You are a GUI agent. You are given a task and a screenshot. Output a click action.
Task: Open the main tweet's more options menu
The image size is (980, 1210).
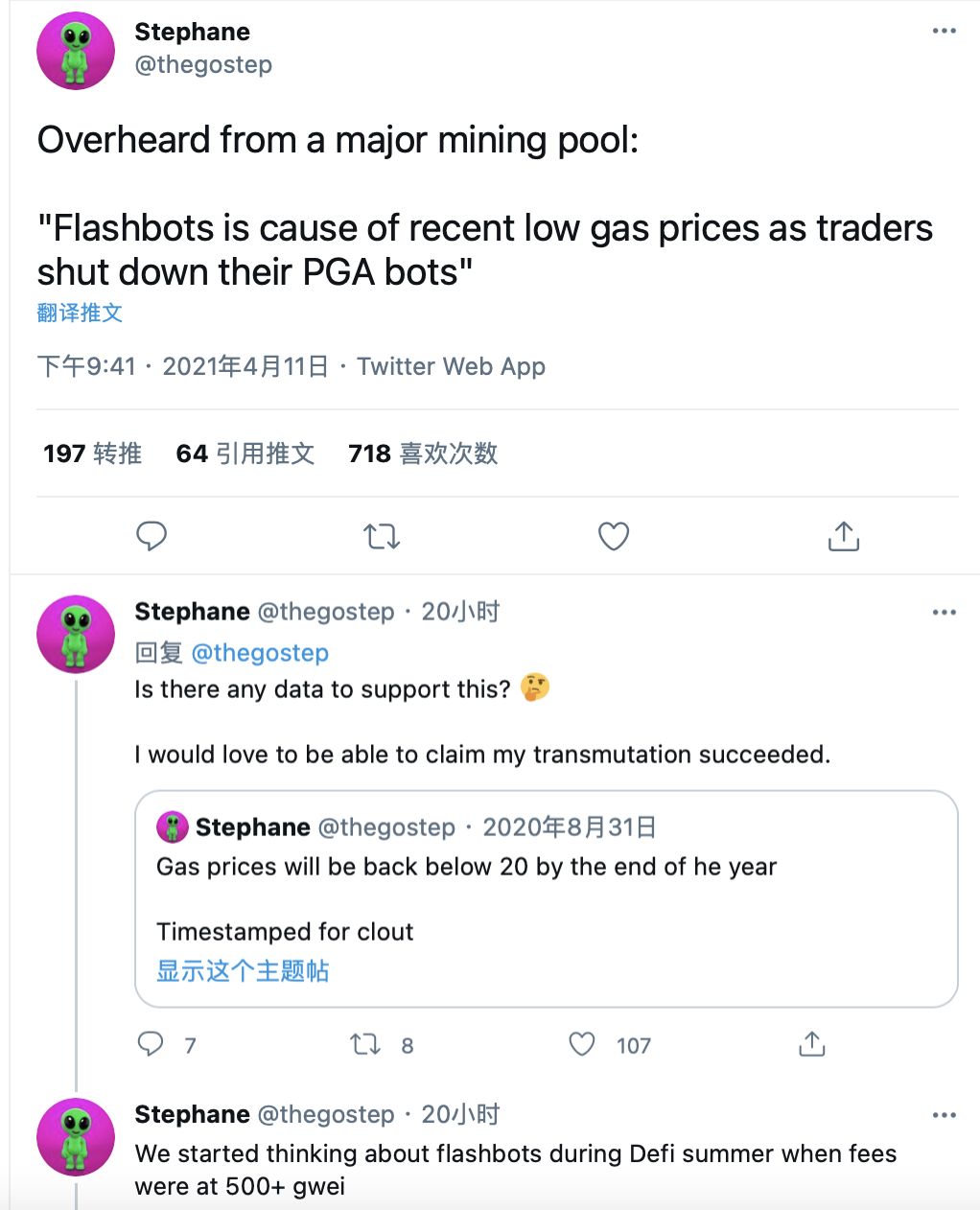coord(944,32)
